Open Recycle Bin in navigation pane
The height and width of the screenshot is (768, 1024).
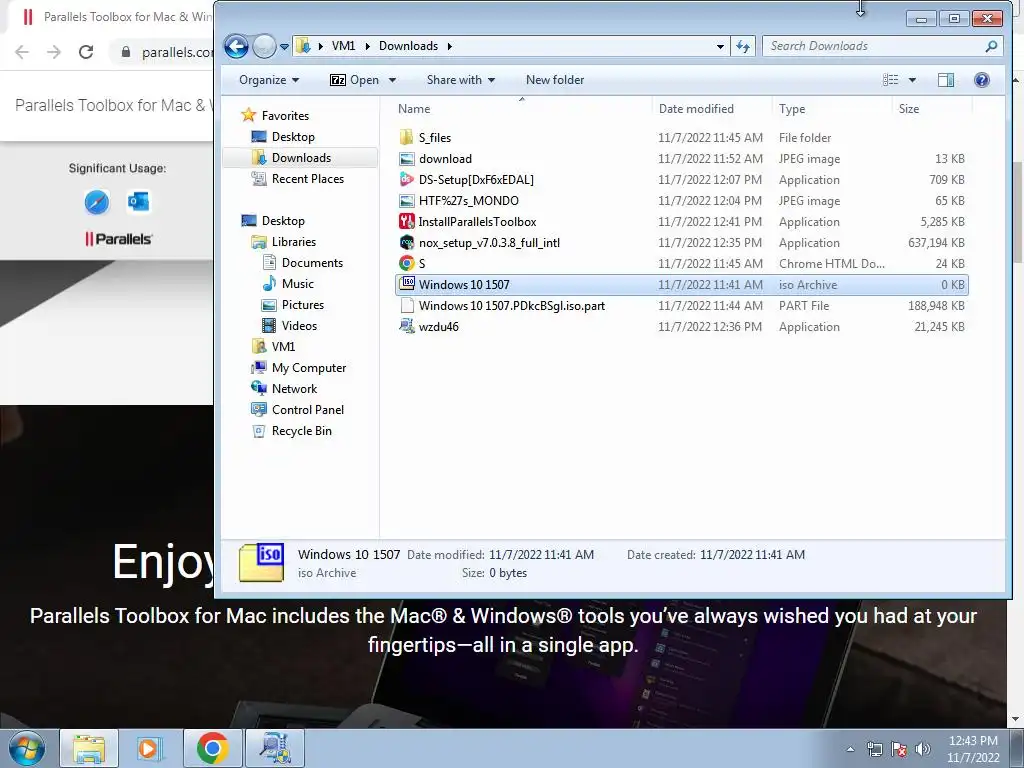[301, 430]
